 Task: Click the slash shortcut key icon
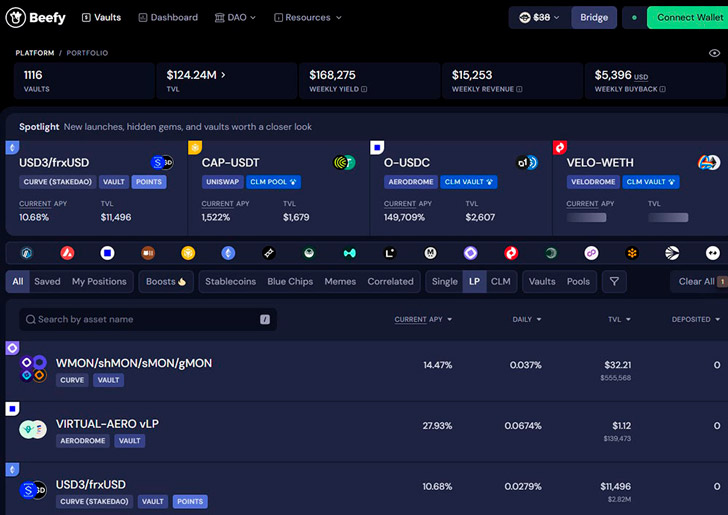click(x=265, y=319)
